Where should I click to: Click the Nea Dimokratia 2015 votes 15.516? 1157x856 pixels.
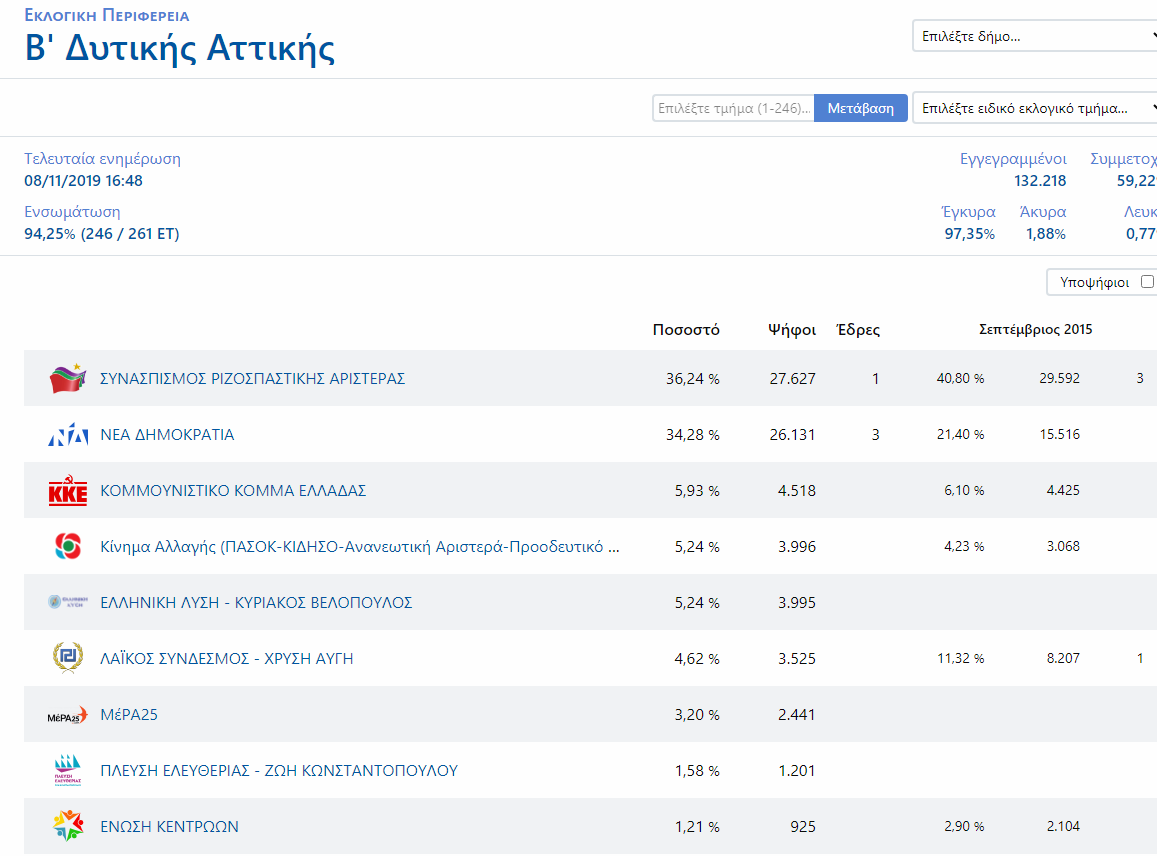pyautogui.click(x=1060, y=435)
